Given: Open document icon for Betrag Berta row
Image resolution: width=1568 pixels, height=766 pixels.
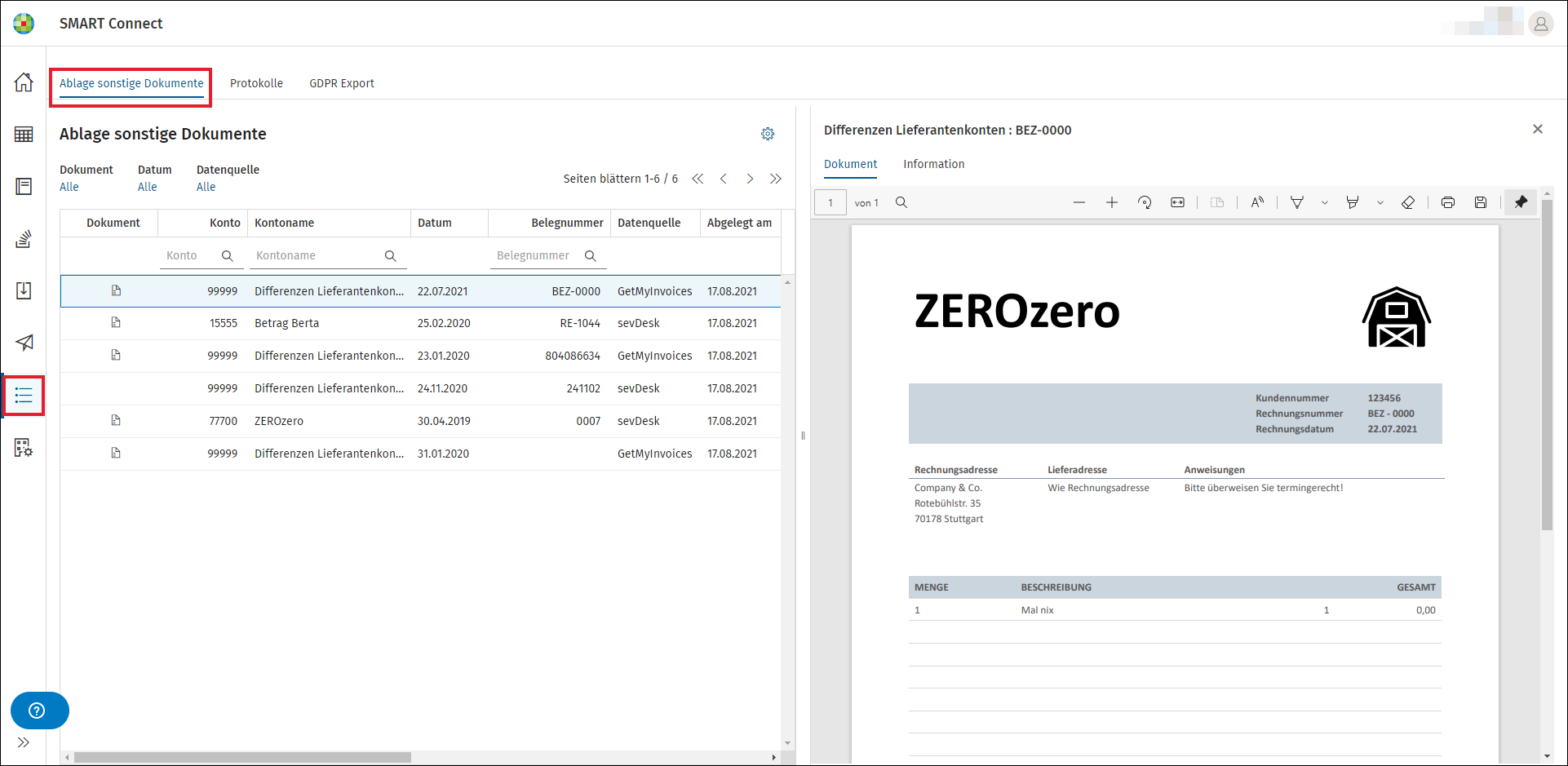Looking at the screenshot, I should click(116, 323).
